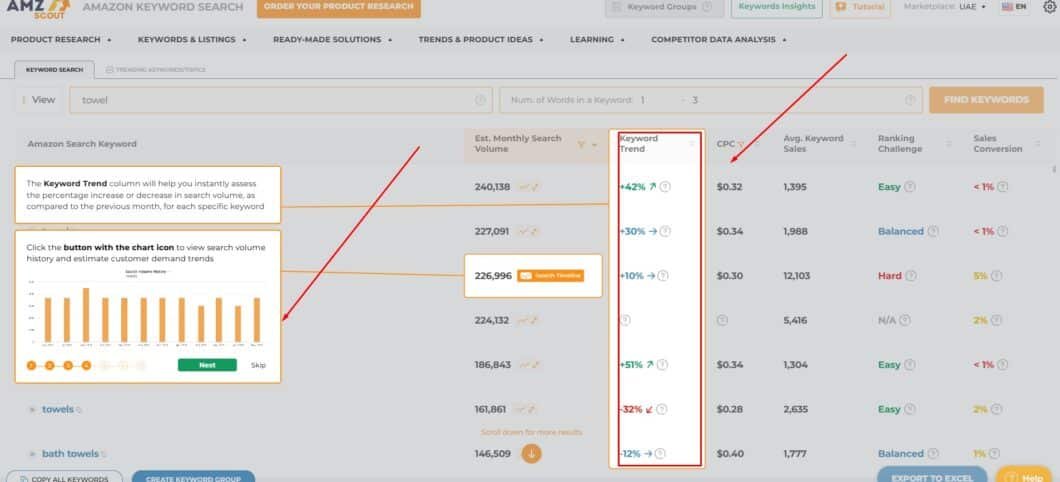Click help icon beside N/A ranking challenge

click(x=905, y=320)
